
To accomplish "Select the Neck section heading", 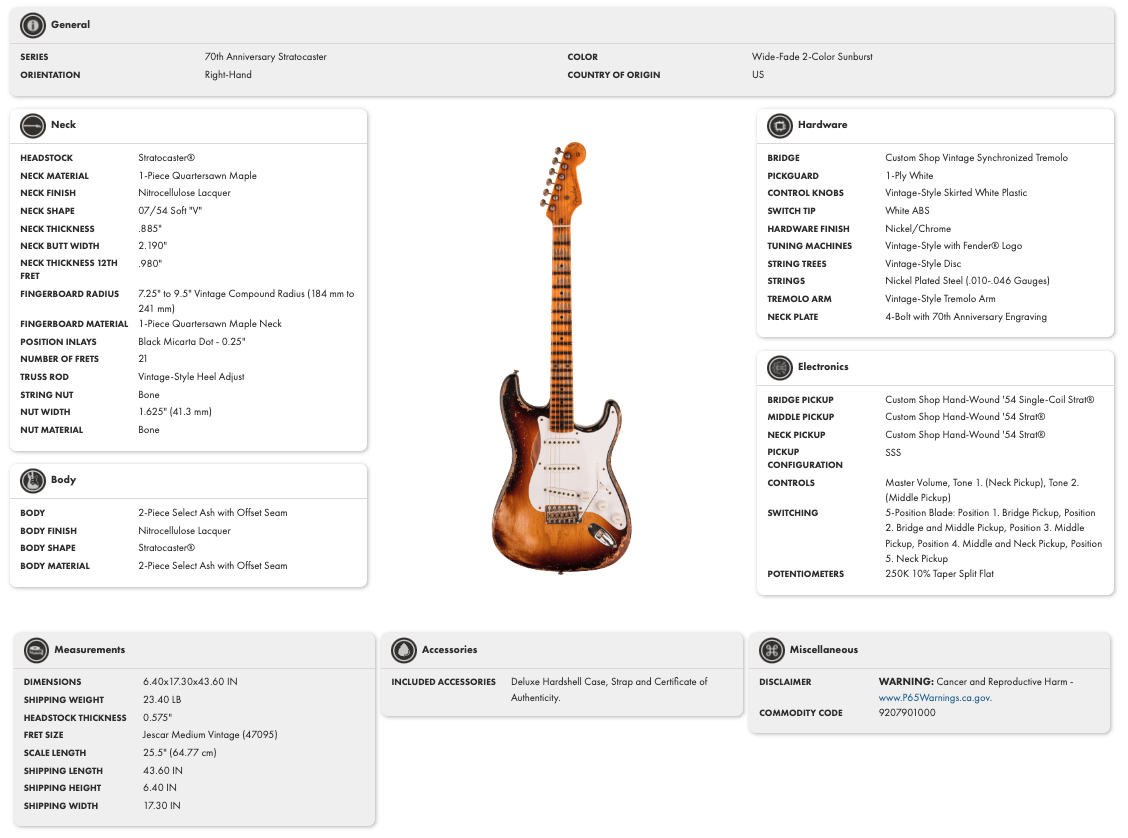I will (63, 124).
